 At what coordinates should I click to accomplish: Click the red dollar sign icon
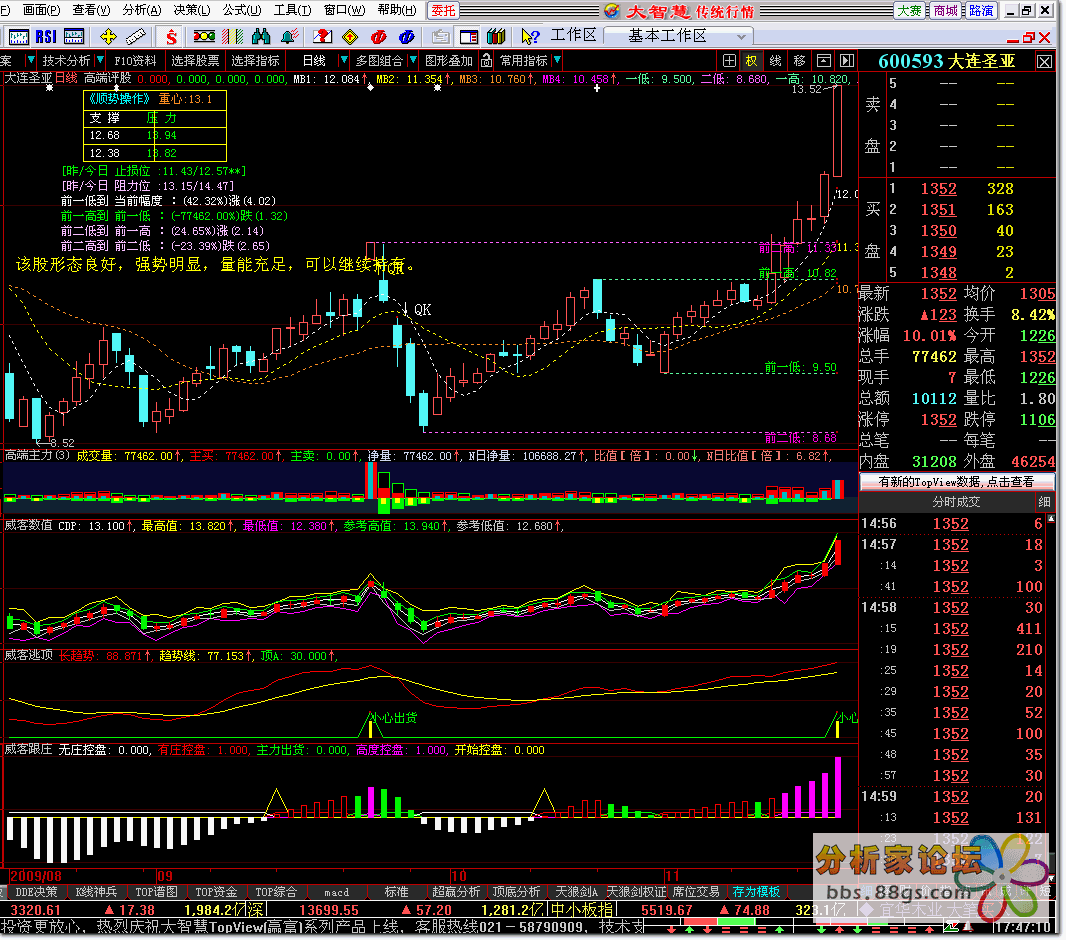(x=171, y=37)
